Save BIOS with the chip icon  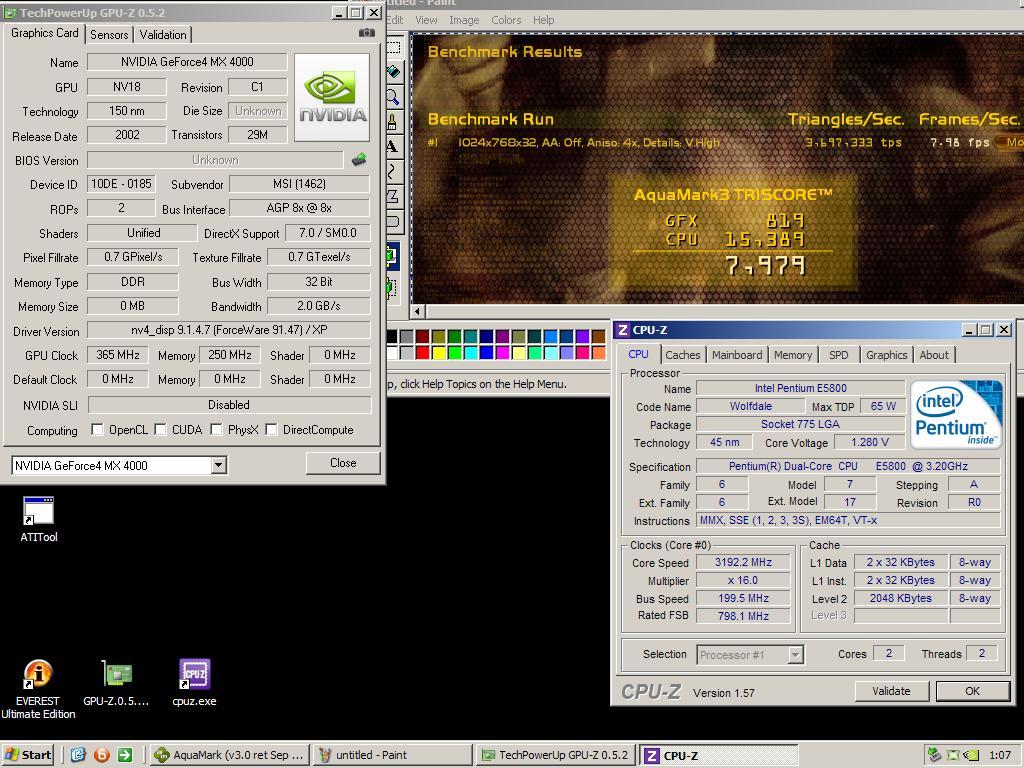pos(359,159)
